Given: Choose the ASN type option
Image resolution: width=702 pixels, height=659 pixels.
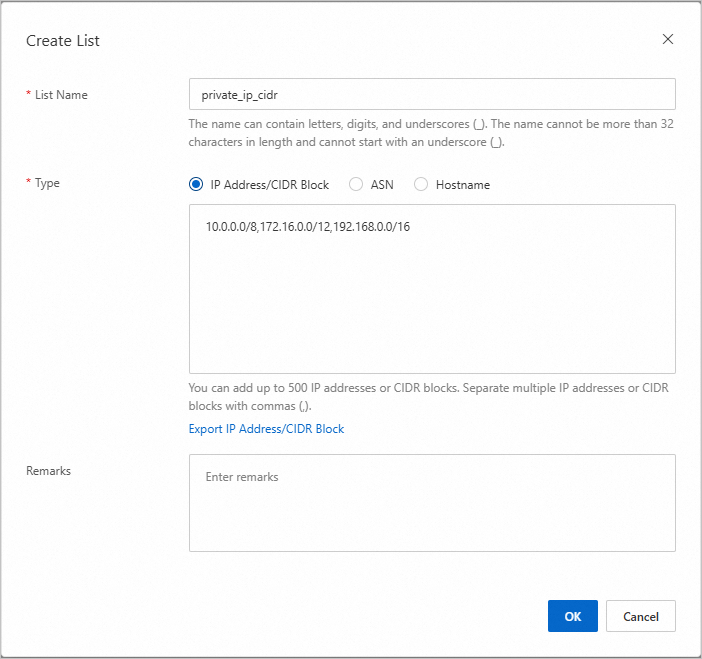Looking at the screenshot, I should [x=356, y=184].
